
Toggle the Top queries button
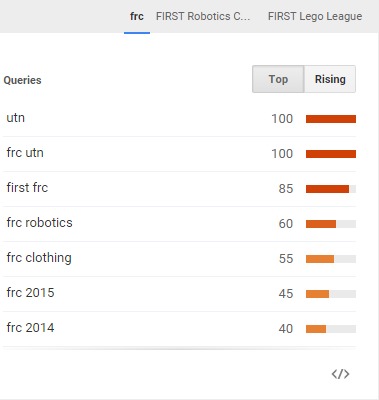point(278,79)
